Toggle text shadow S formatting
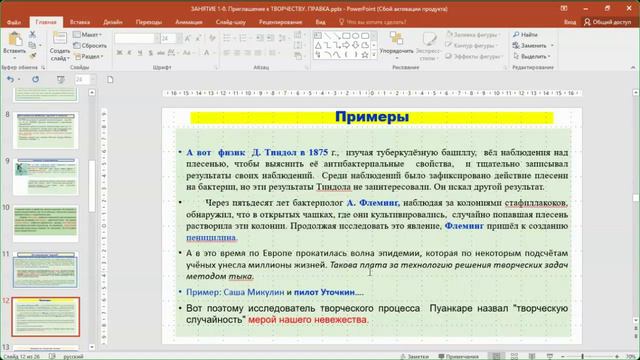The image size is (640, 360). pos(150,53)
